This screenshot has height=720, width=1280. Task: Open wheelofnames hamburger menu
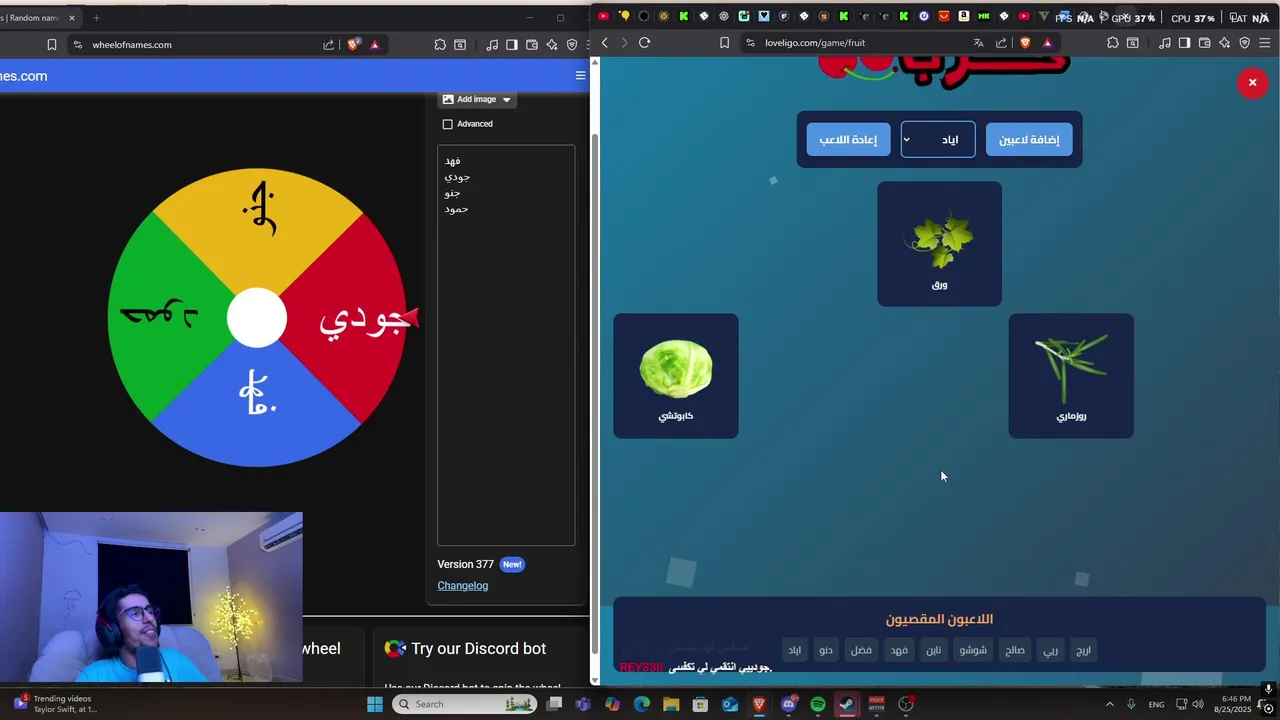coord(580,76)
